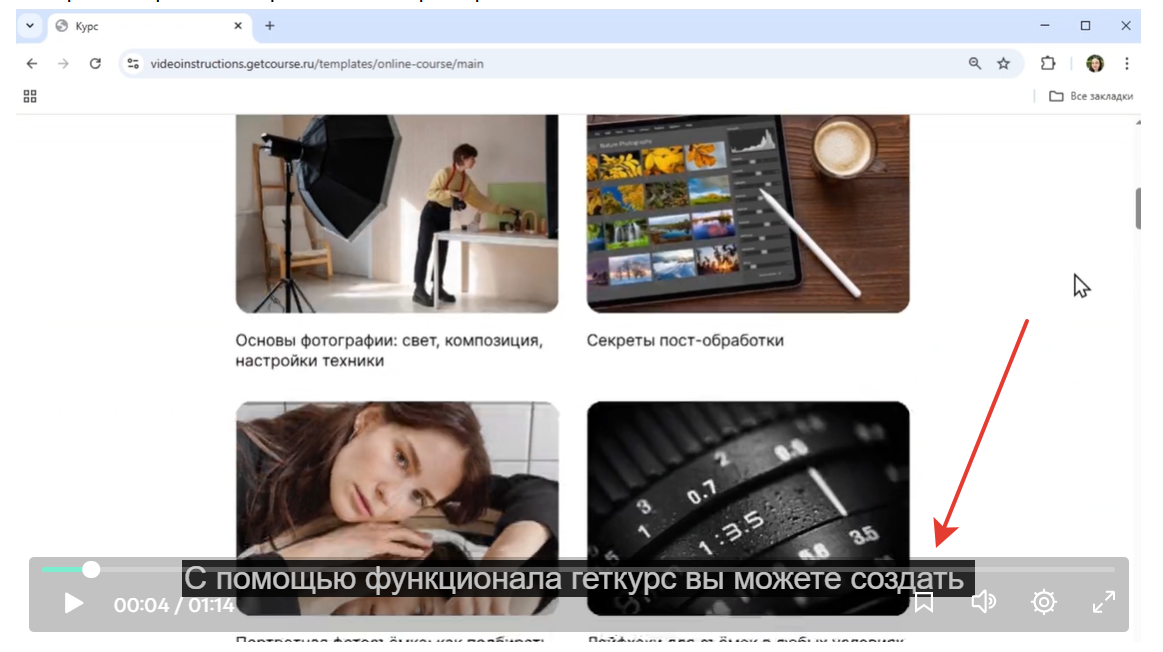This screenshot has width=1163, height=652.
Task: Open the browser Extensions puzzle icon
Action: [x=1047, y=63]
